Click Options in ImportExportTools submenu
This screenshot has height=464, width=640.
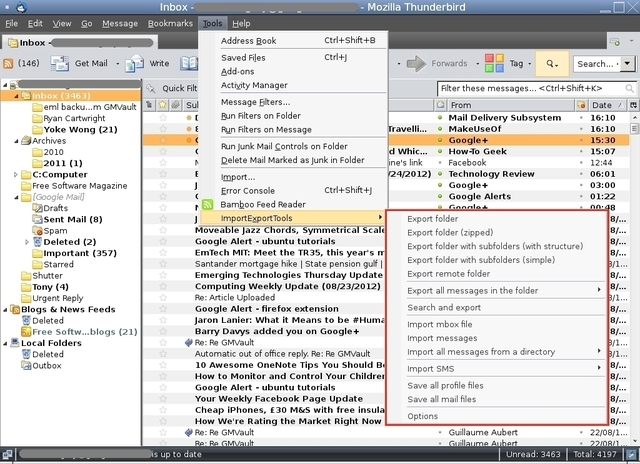click(422, 416)
